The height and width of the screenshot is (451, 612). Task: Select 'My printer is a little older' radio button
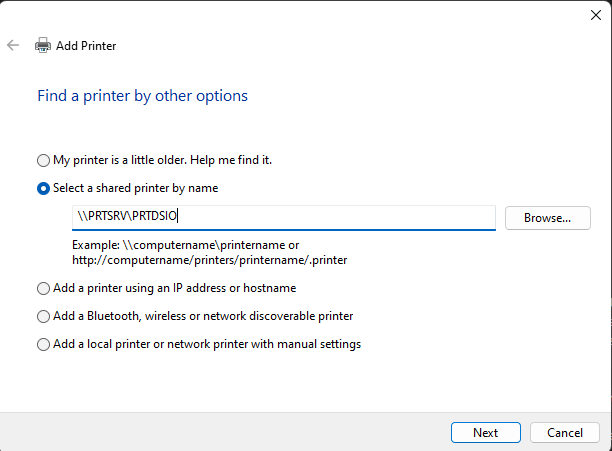click(43, 160)
